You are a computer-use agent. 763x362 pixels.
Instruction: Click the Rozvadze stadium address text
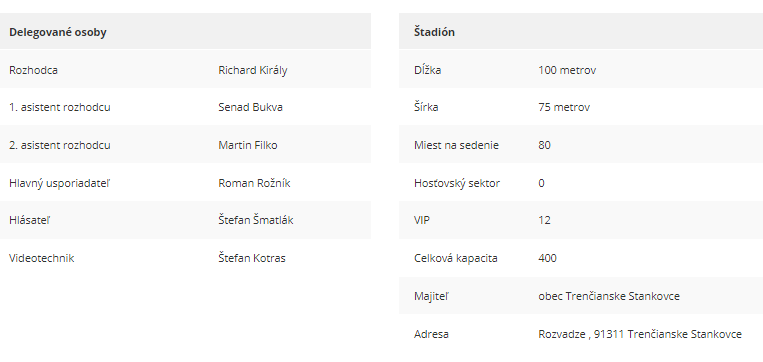click(640, 334)
